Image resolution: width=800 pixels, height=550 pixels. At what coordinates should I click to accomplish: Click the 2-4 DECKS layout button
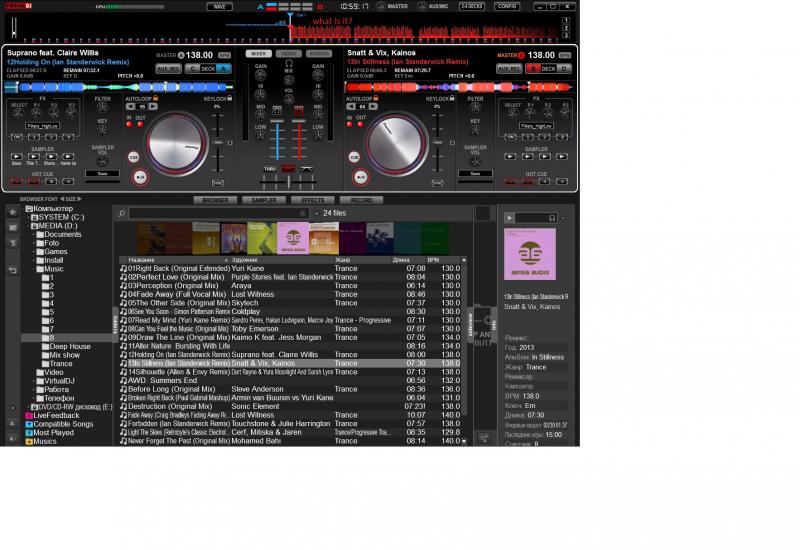click(x=472, y=6)
